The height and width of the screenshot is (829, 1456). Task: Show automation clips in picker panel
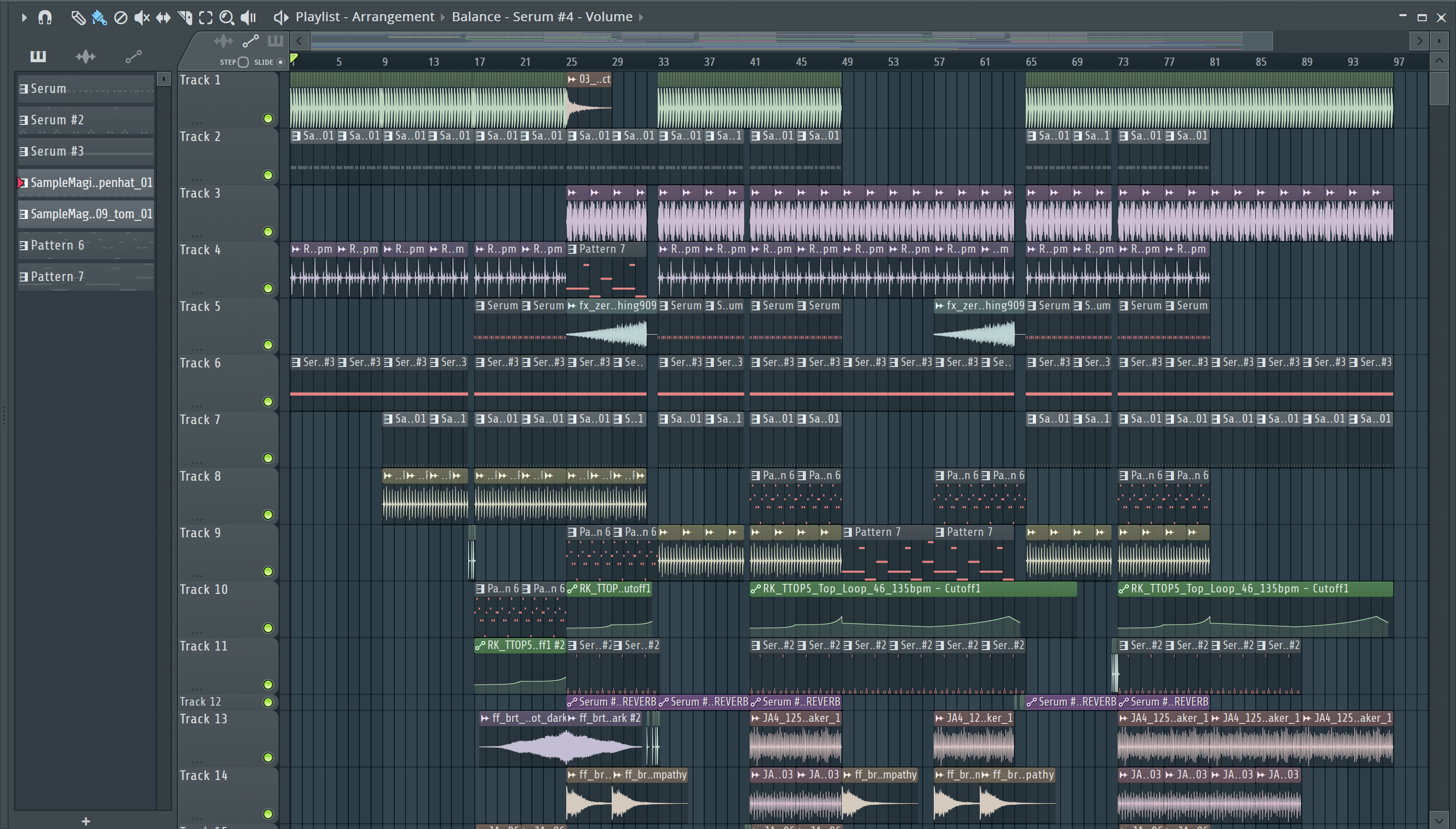pos(133,56)
